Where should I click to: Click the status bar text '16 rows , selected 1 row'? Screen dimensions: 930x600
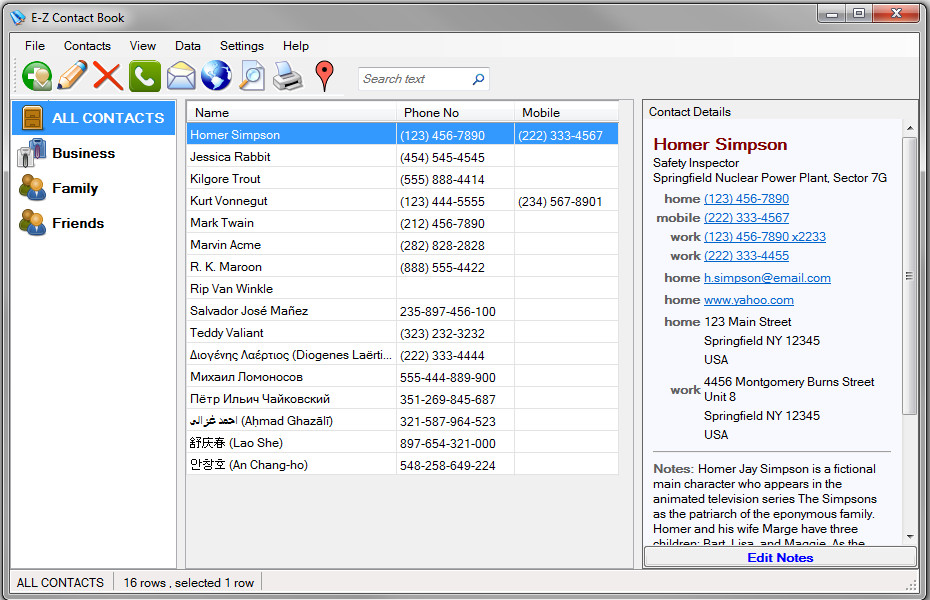click(189, 583)
